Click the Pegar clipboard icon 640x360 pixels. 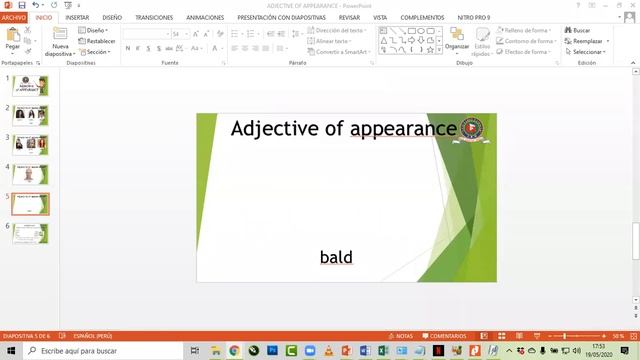coord(13,36)
